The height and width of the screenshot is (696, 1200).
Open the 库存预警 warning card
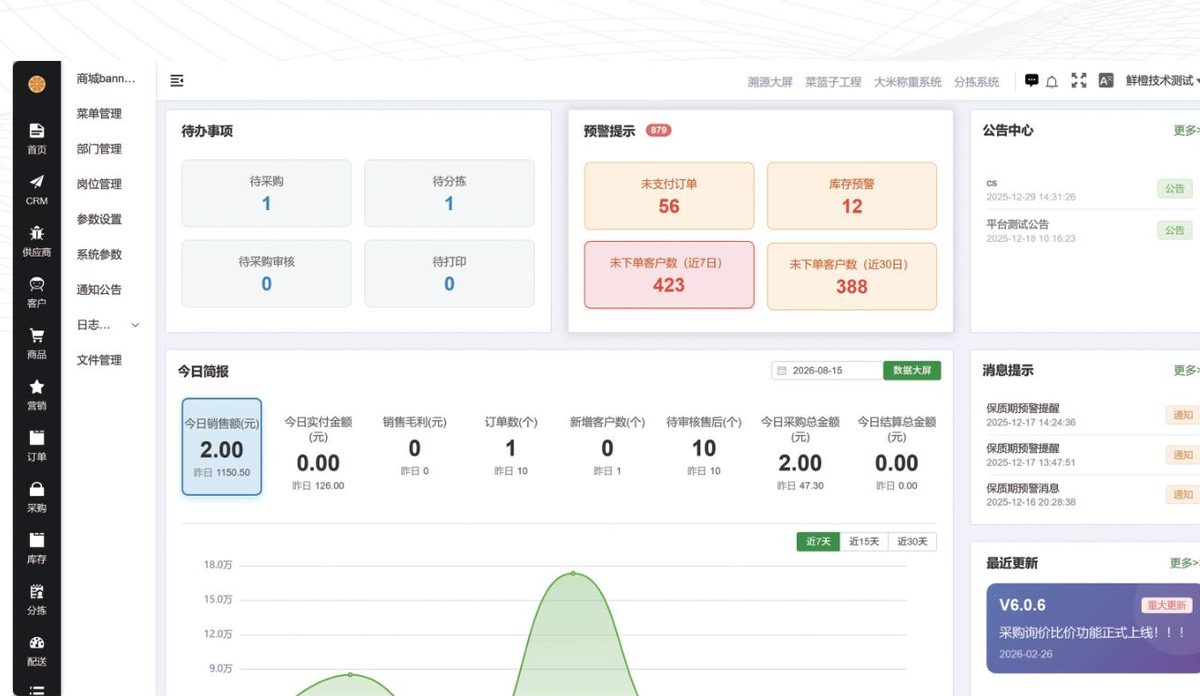point(852,196)
